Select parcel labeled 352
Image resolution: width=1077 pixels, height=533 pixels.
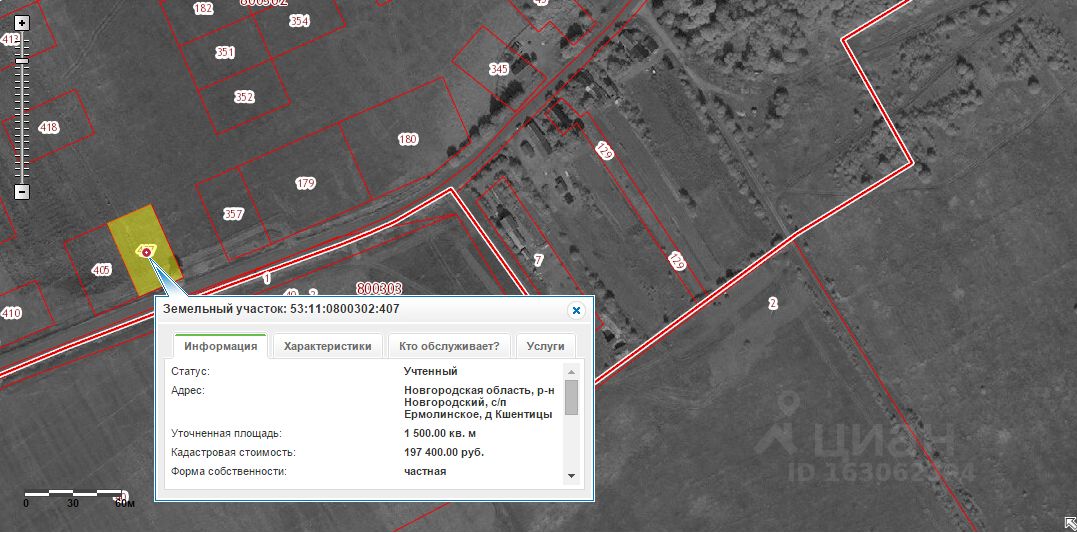[244, 97]
